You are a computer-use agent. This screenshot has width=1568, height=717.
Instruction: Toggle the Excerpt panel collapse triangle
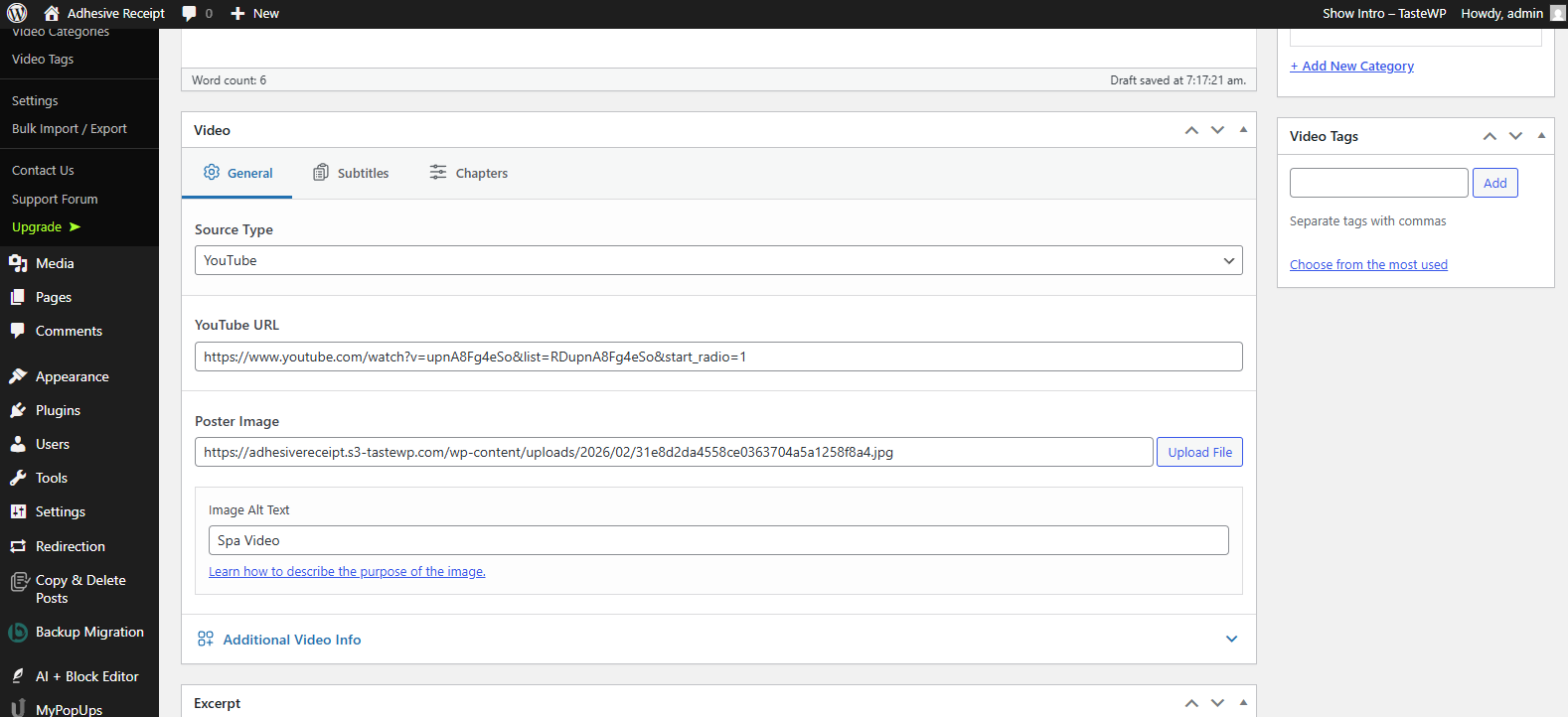pyautogui.click(x=1243, y=703)
